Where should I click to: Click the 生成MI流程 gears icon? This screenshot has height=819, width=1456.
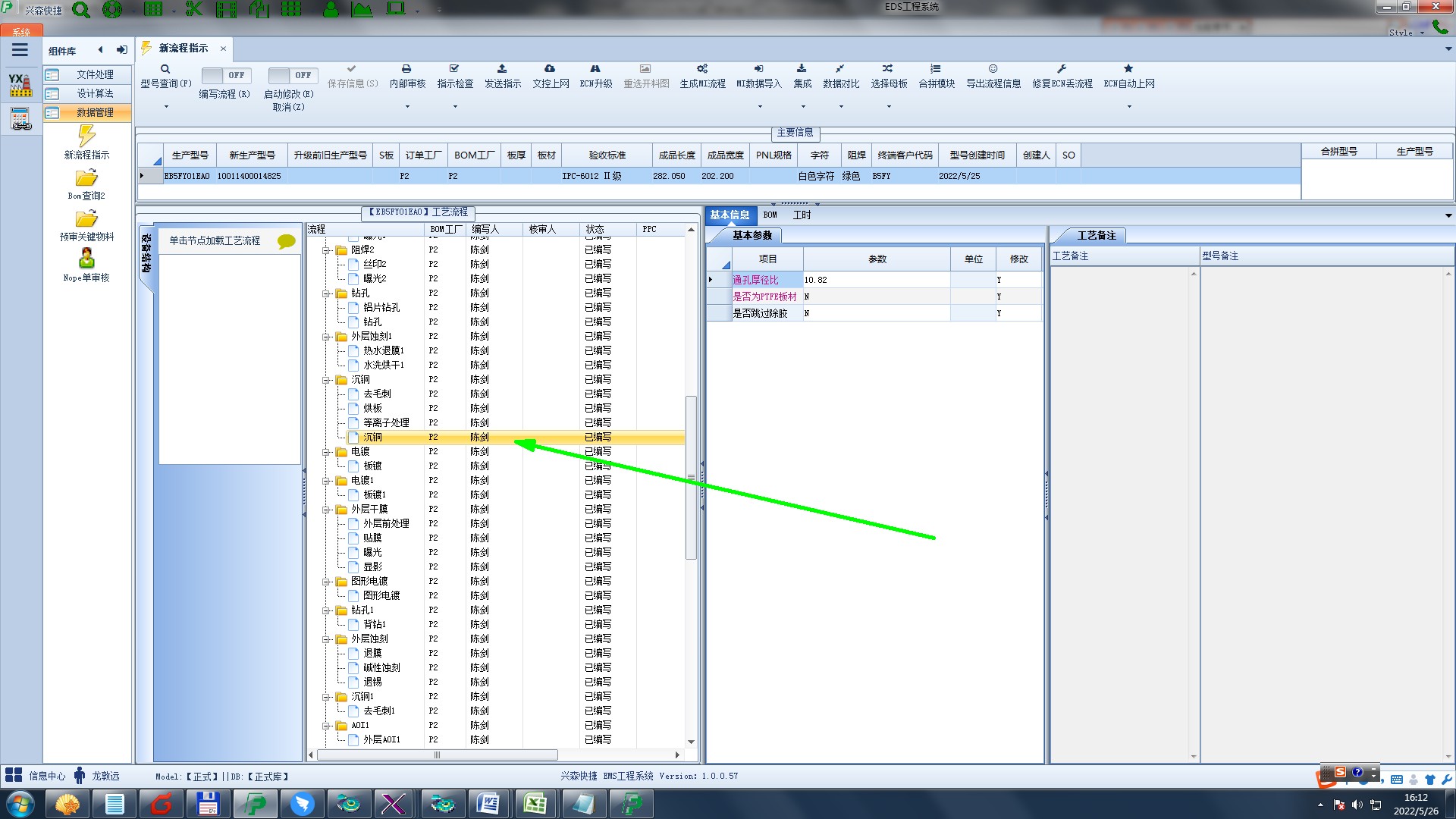coord(702,69)
